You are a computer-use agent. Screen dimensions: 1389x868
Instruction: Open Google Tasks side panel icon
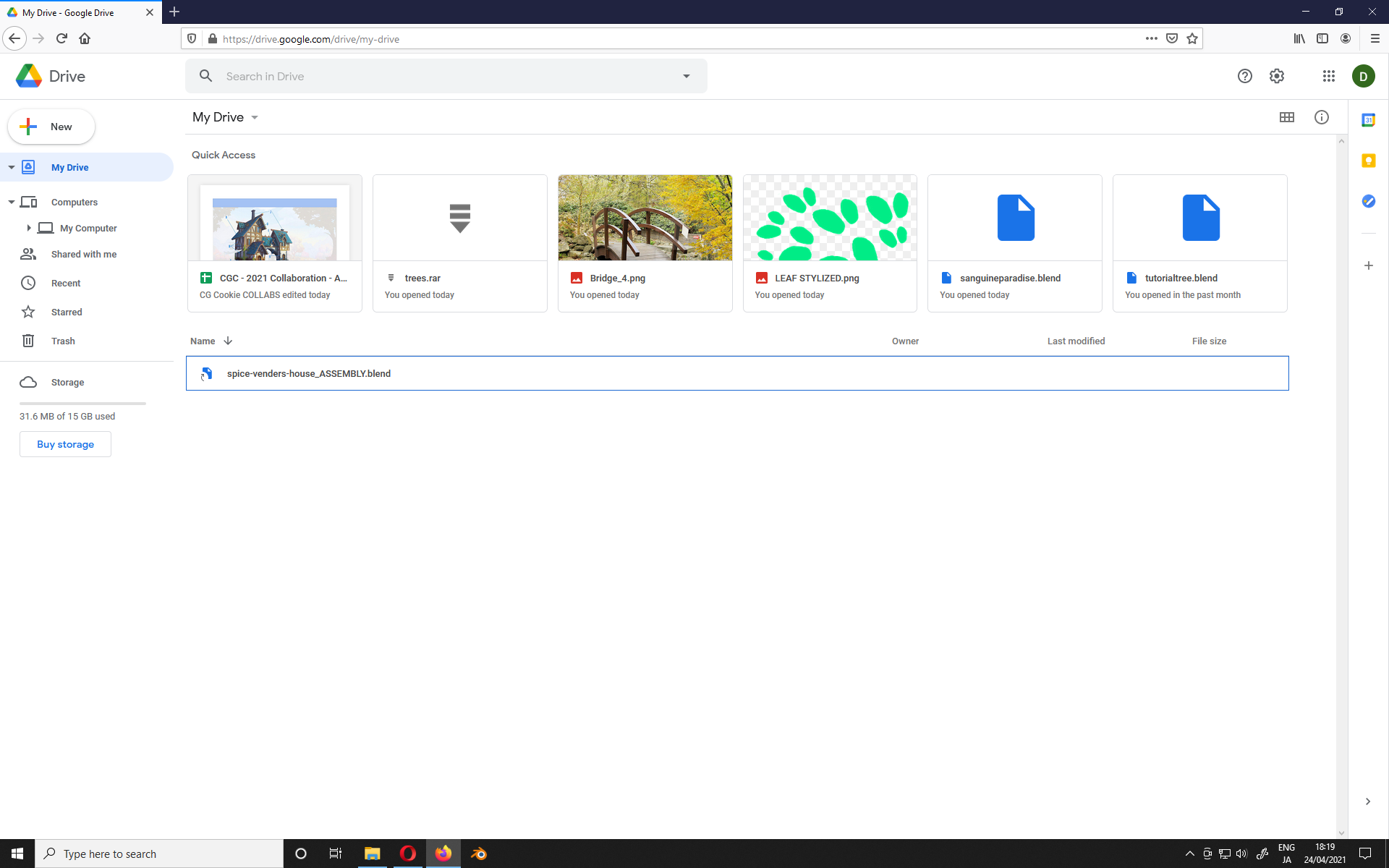tap(1368, 201)
